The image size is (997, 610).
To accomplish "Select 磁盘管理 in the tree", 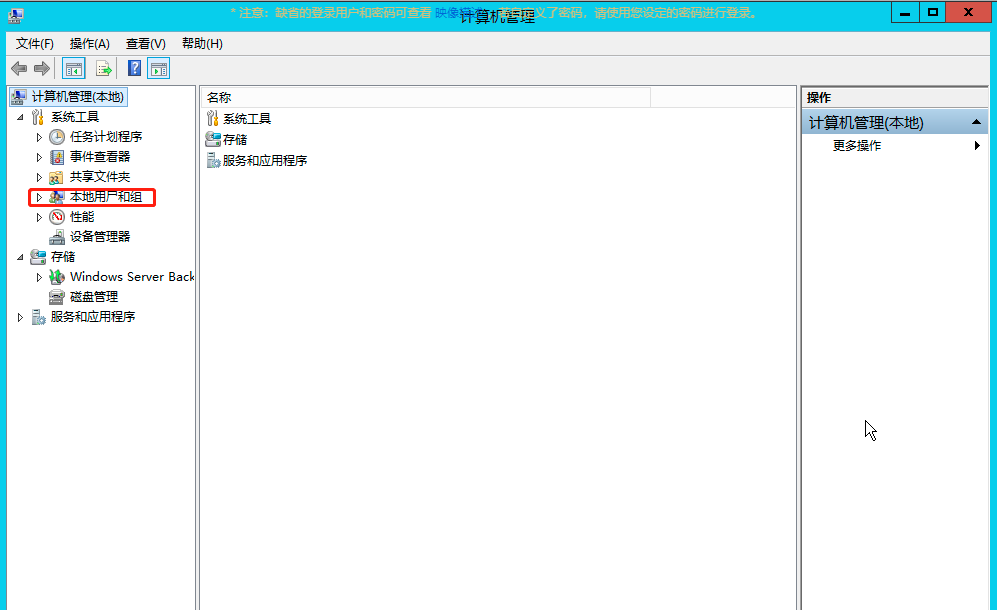I will click(93, 297).
